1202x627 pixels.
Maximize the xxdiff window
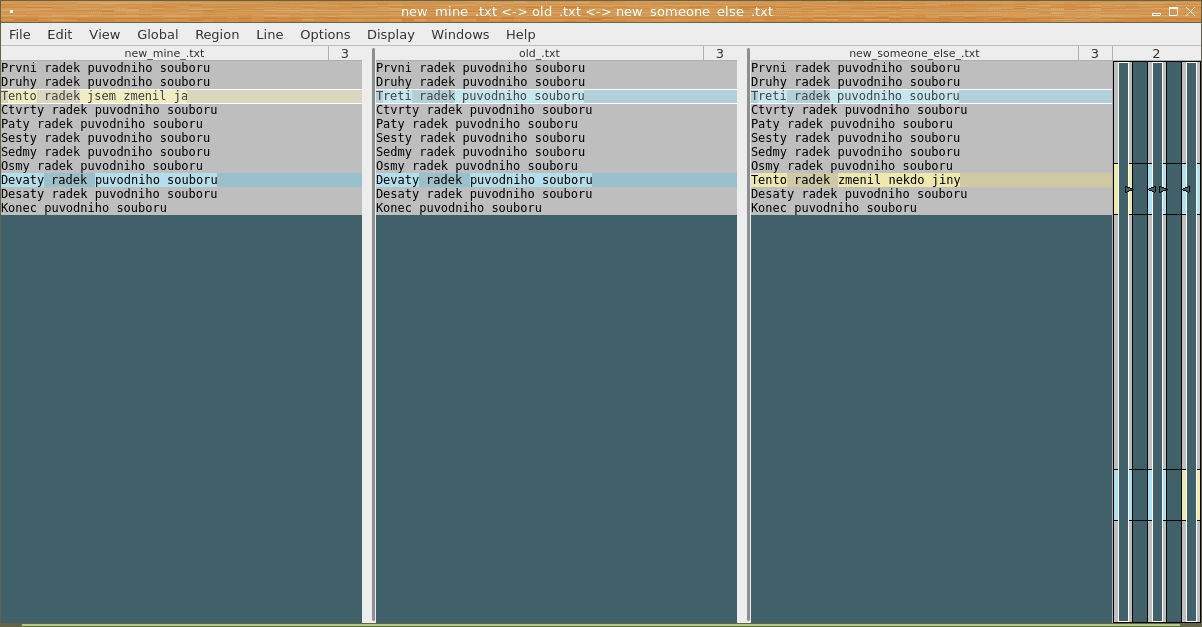(x=1173, y=12)
